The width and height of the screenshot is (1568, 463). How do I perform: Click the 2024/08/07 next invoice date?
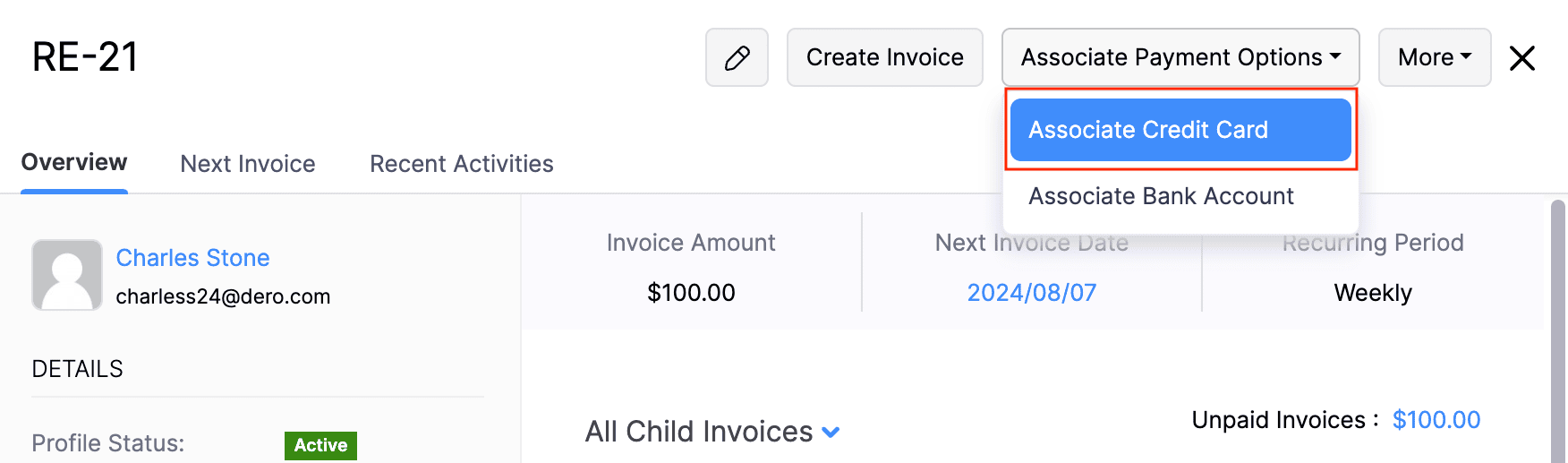[x=1031, y=293]
